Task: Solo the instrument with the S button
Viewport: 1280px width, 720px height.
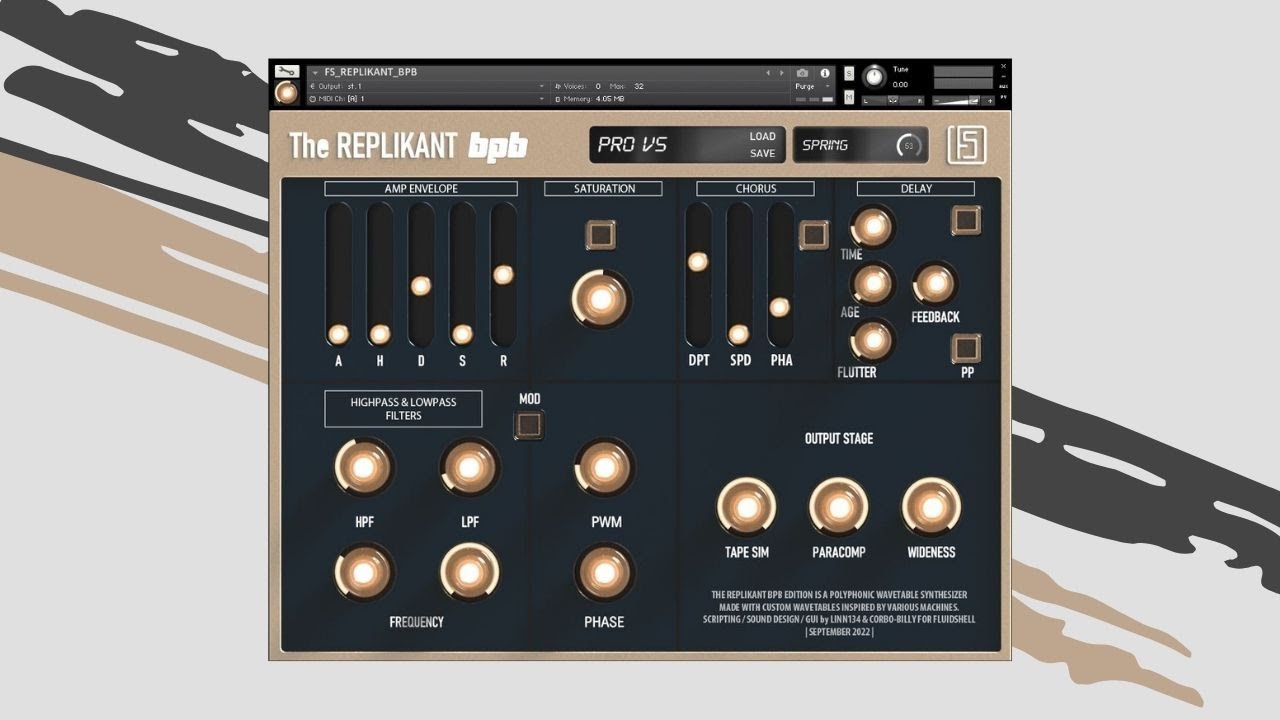Action: tap(849, 73)
